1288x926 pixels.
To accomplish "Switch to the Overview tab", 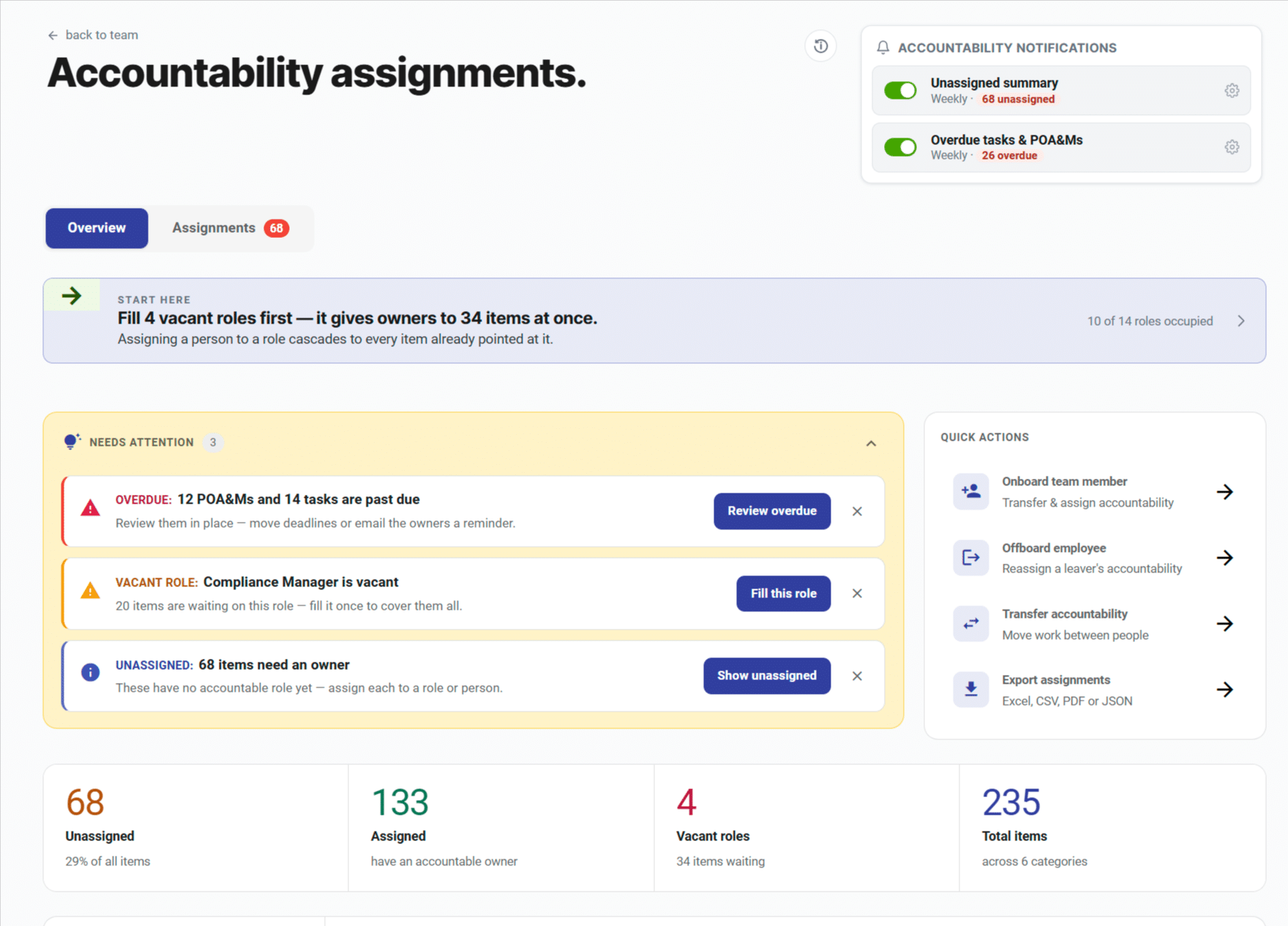I will coord(97,228).
